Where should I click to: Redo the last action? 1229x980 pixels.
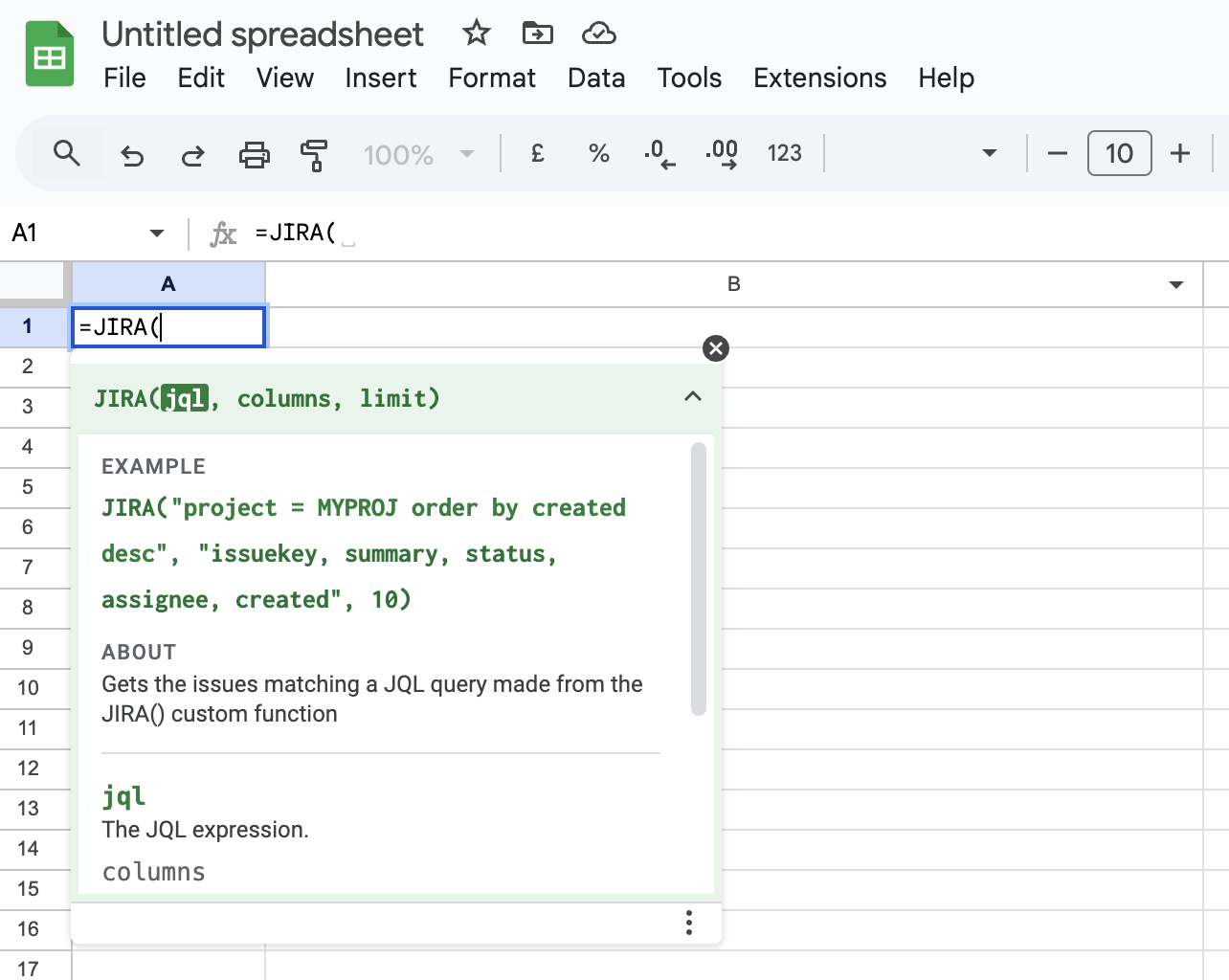(x=193, y=154)
